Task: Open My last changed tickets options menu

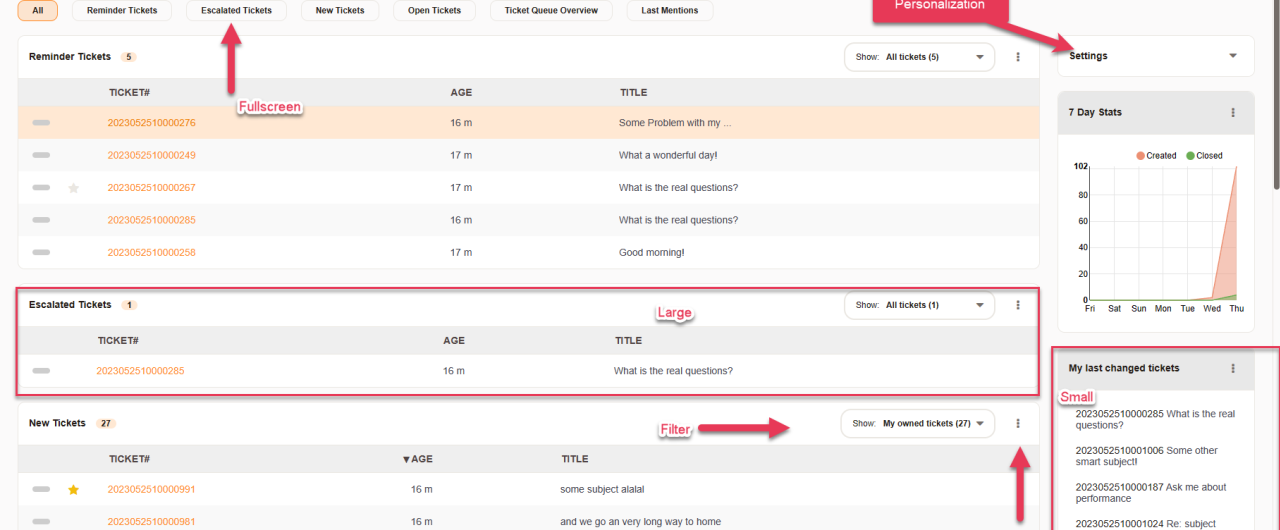Action: pos(1233,368)
